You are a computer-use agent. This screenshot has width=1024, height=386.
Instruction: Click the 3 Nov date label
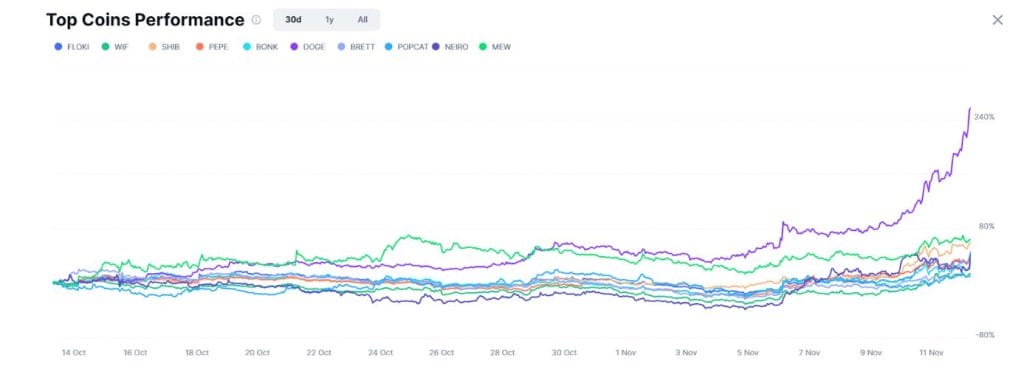[x=686, y=353]
